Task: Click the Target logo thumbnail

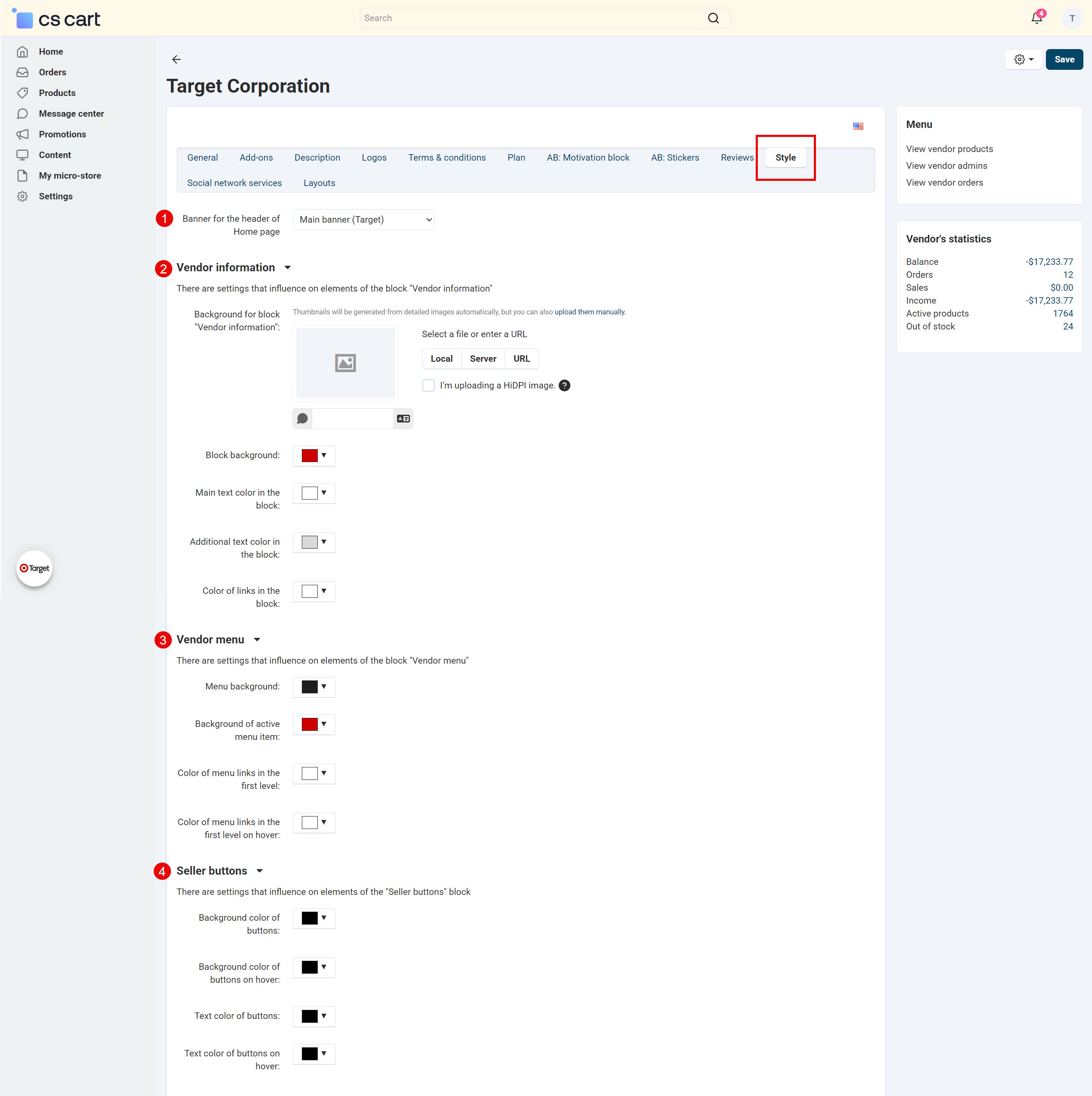Action: pos(34,568)
